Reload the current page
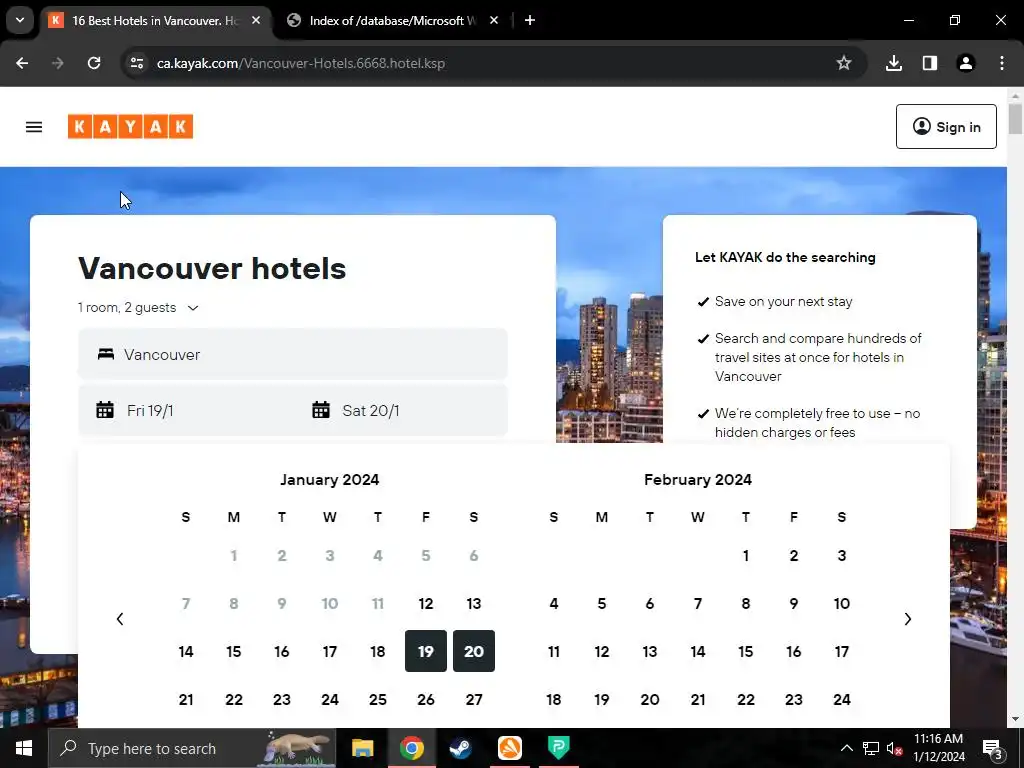The width and height of the screenshot is (1024, 768). click(94, 63)
